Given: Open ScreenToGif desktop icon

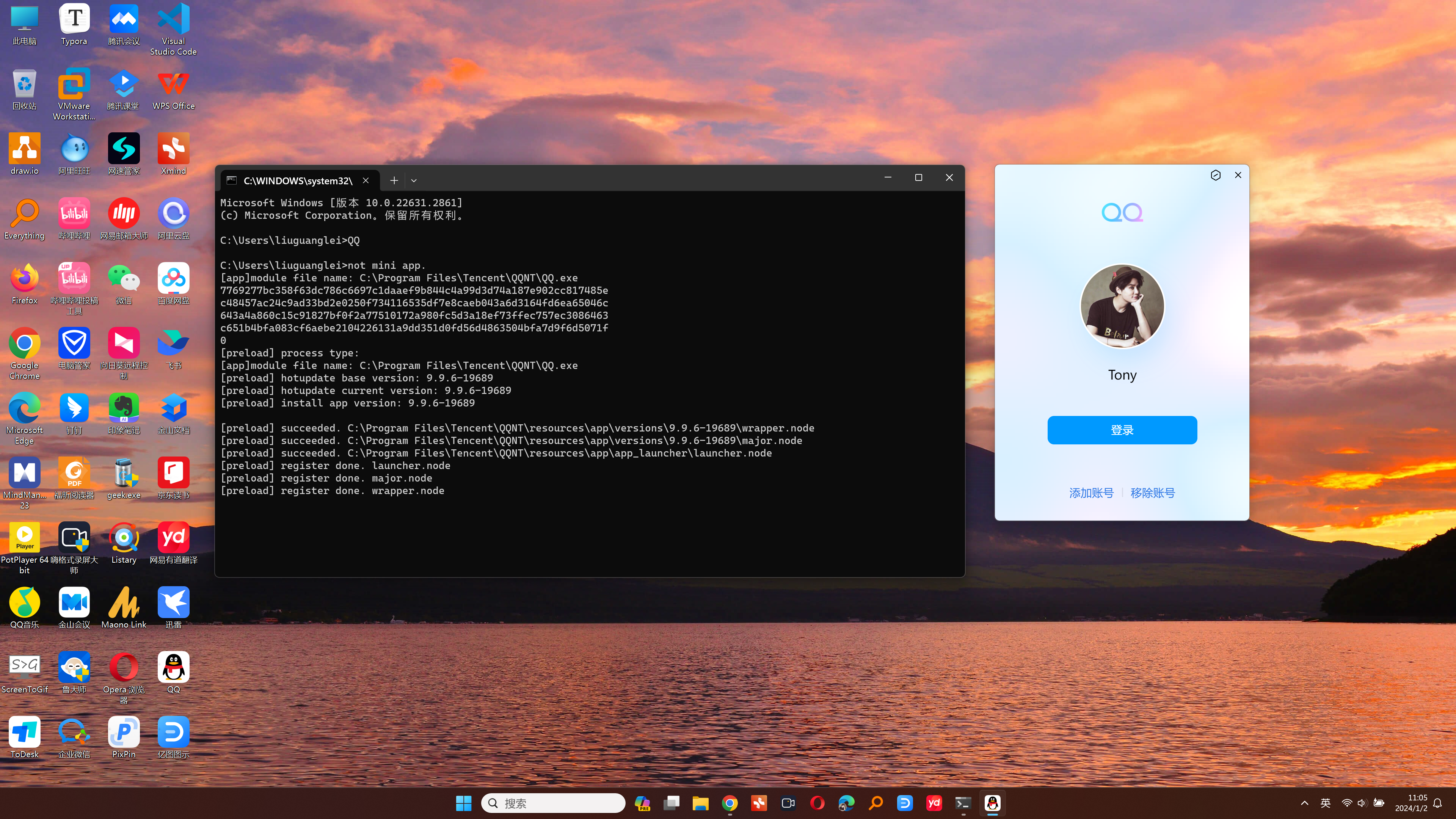Looking at the screenshot, I should [x=24, y=674].
